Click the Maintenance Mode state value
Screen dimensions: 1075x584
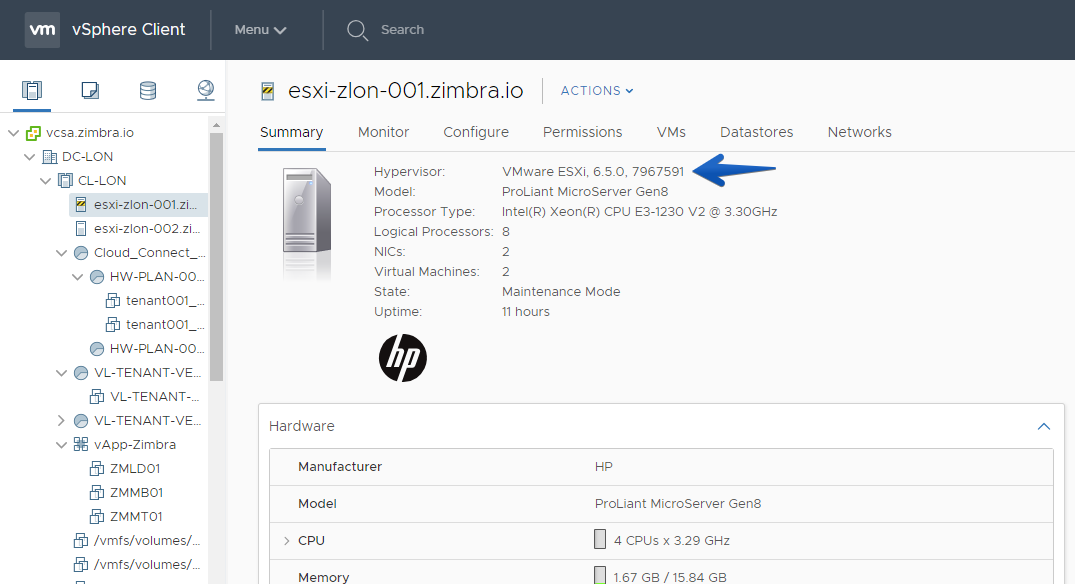(x=561, y=291)
